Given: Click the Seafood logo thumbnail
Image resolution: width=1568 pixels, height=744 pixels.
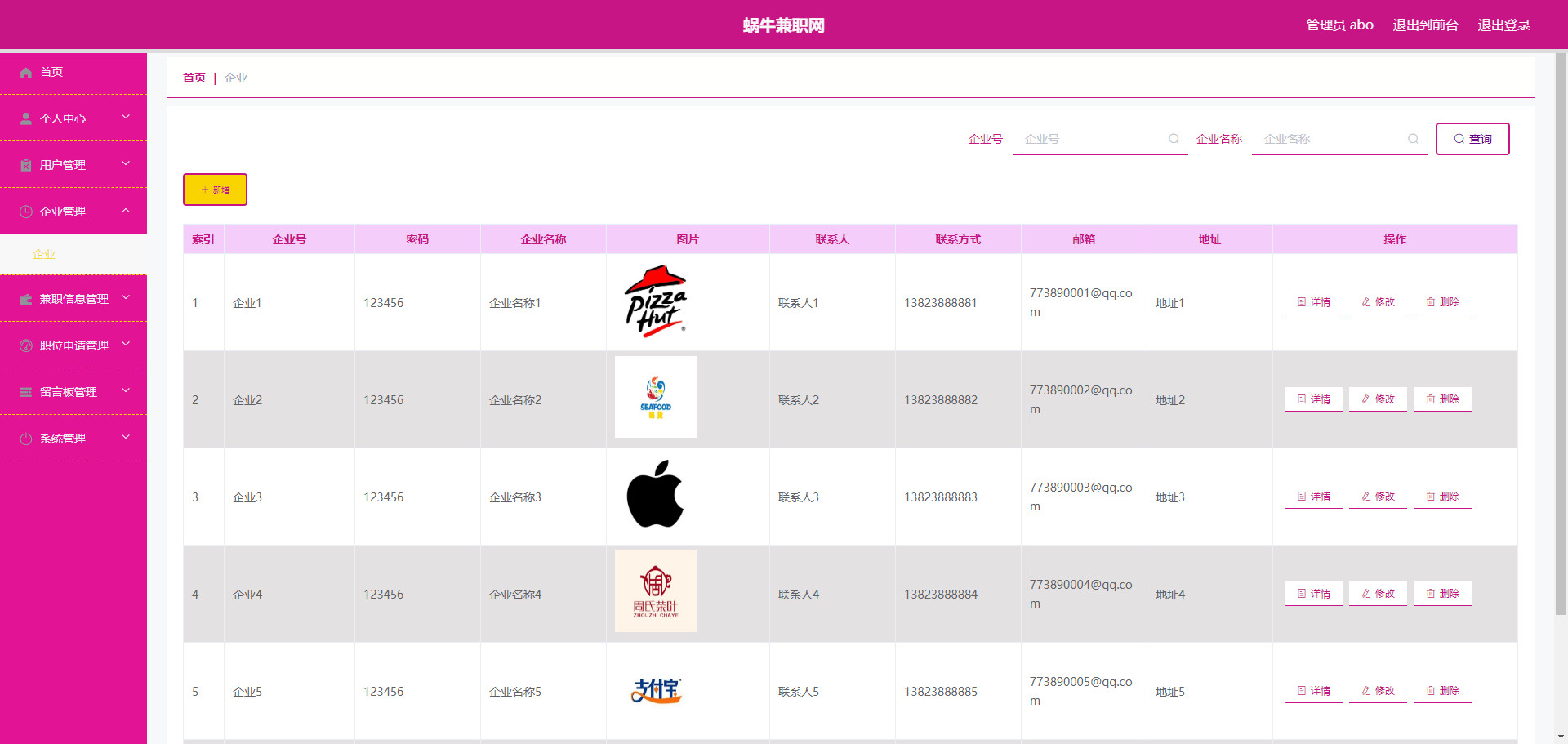Looking at the screenshot, I should point(656,397).
